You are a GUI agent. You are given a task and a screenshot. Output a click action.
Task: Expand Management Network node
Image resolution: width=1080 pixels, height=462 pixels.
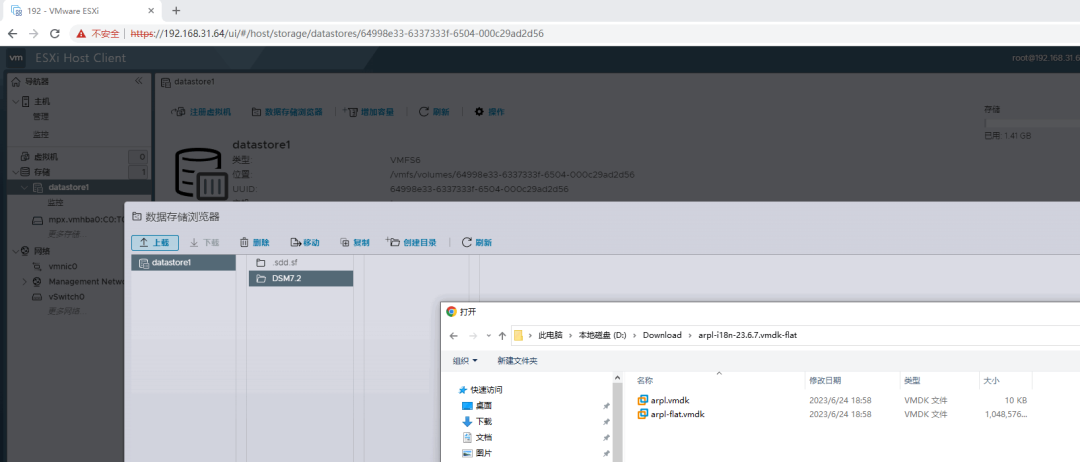click(x=25, y=282)
